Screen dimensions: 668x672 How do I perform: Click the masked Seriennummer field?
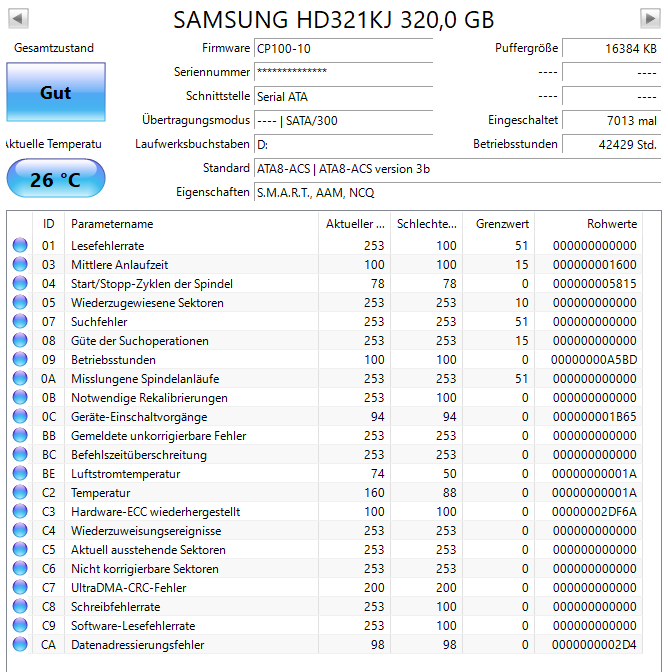click(344, 72)
